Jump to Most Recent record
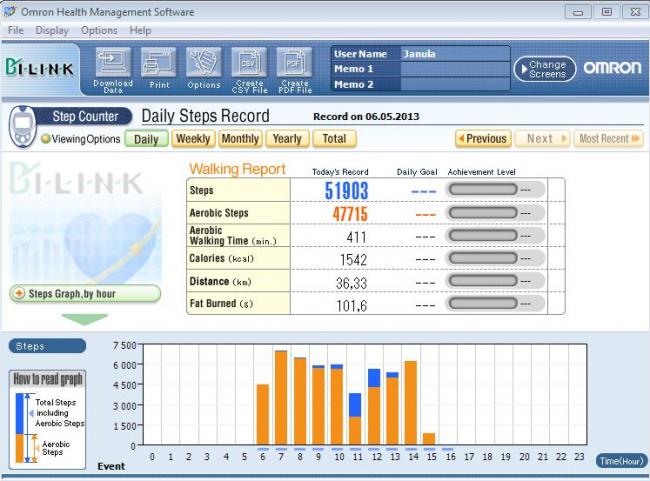 click(609, 138)
